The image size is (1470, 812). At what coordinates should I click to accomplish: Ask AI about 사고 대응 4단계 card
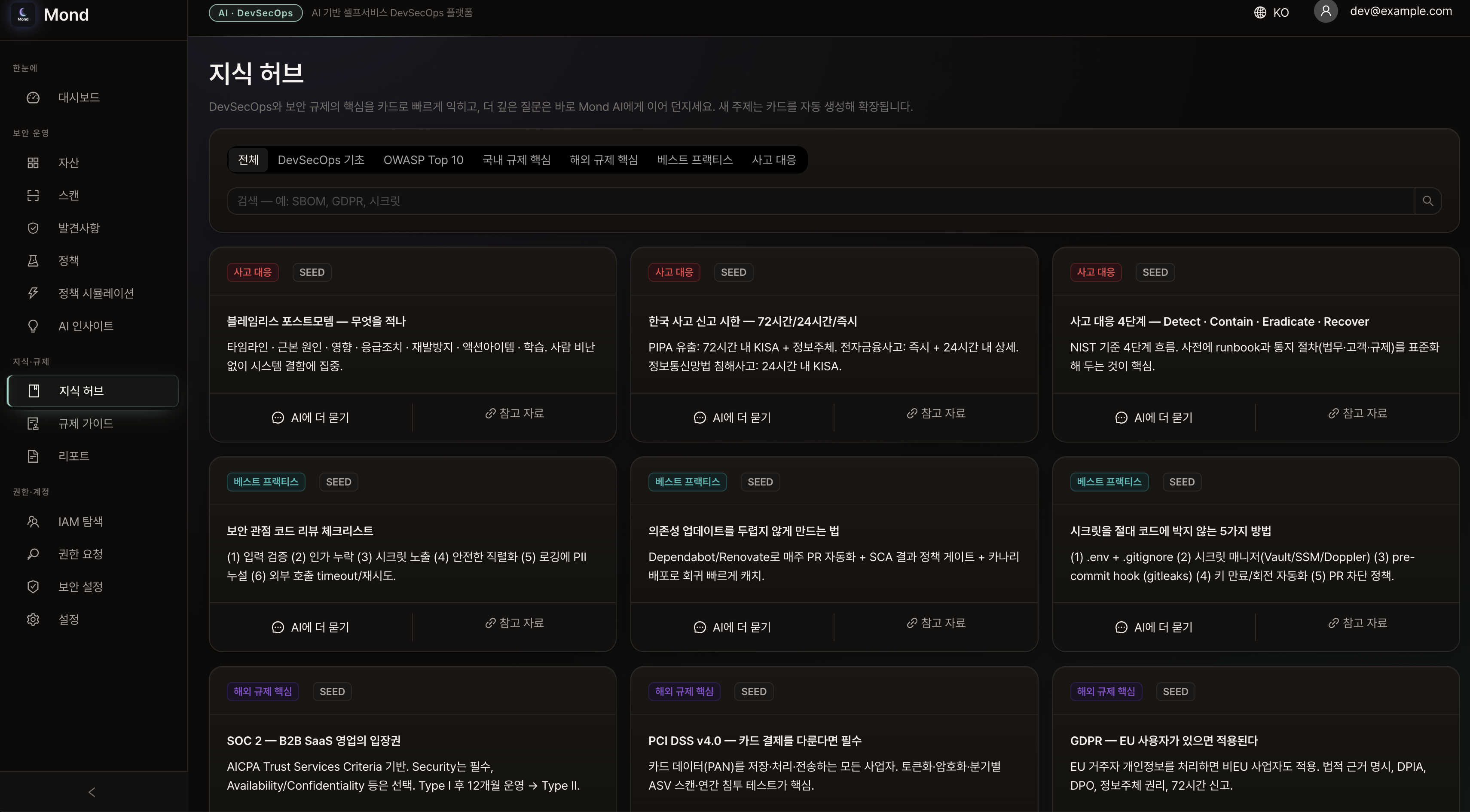[x=1155, y=418]
